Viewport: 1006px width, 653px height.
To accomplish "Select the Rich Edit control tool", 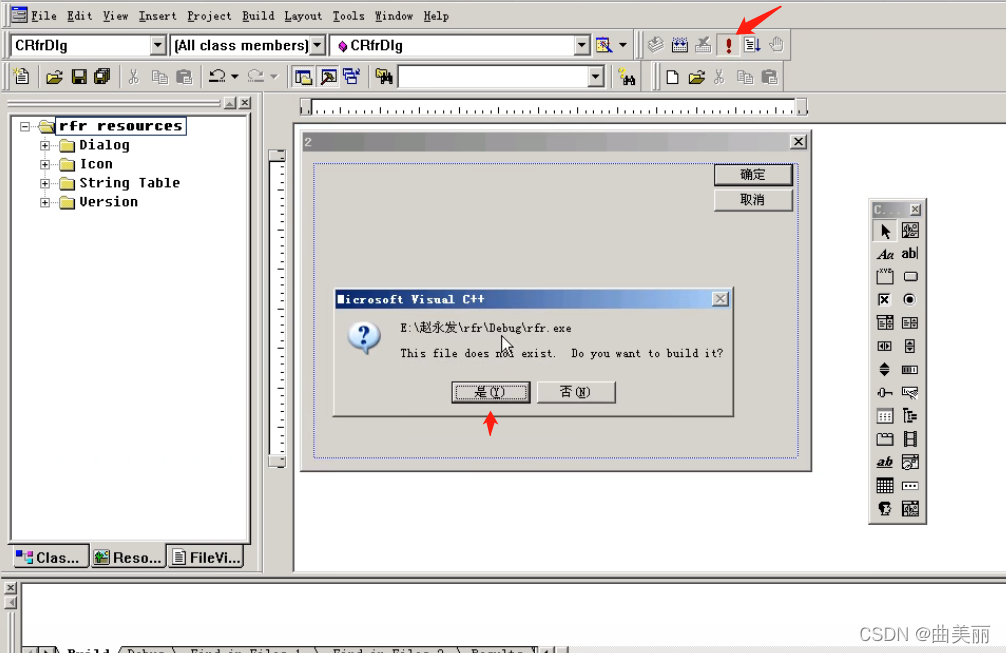I will 885,462.
